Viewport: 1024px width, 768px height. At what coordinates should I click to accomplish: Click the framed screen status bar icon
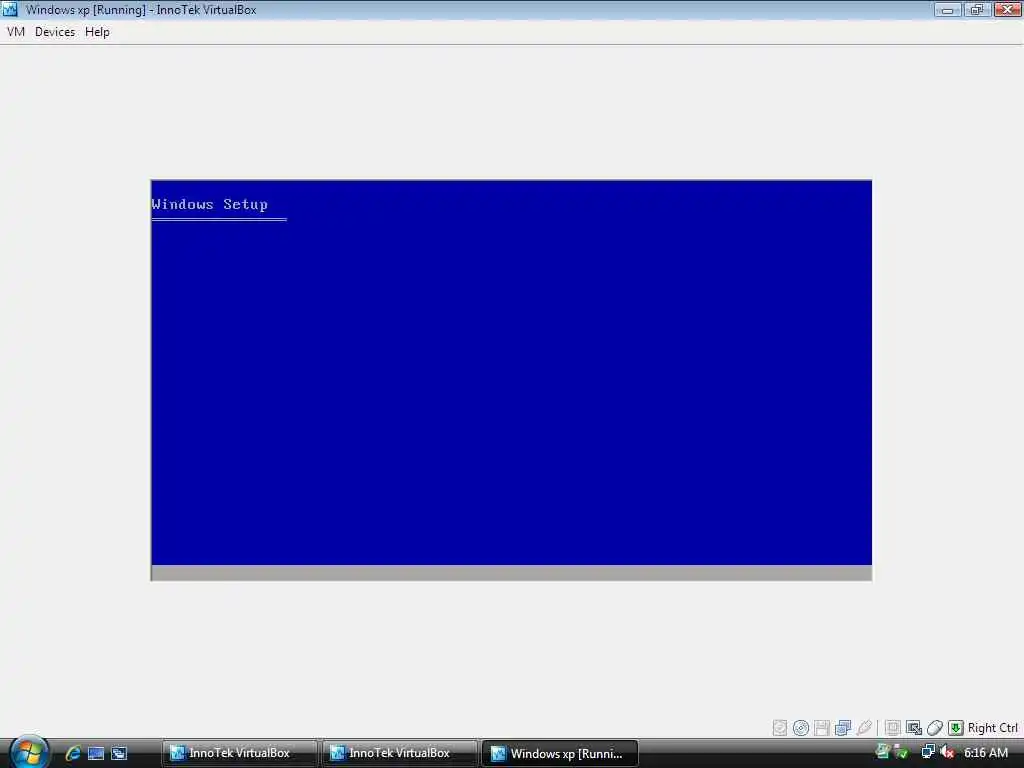893,728
